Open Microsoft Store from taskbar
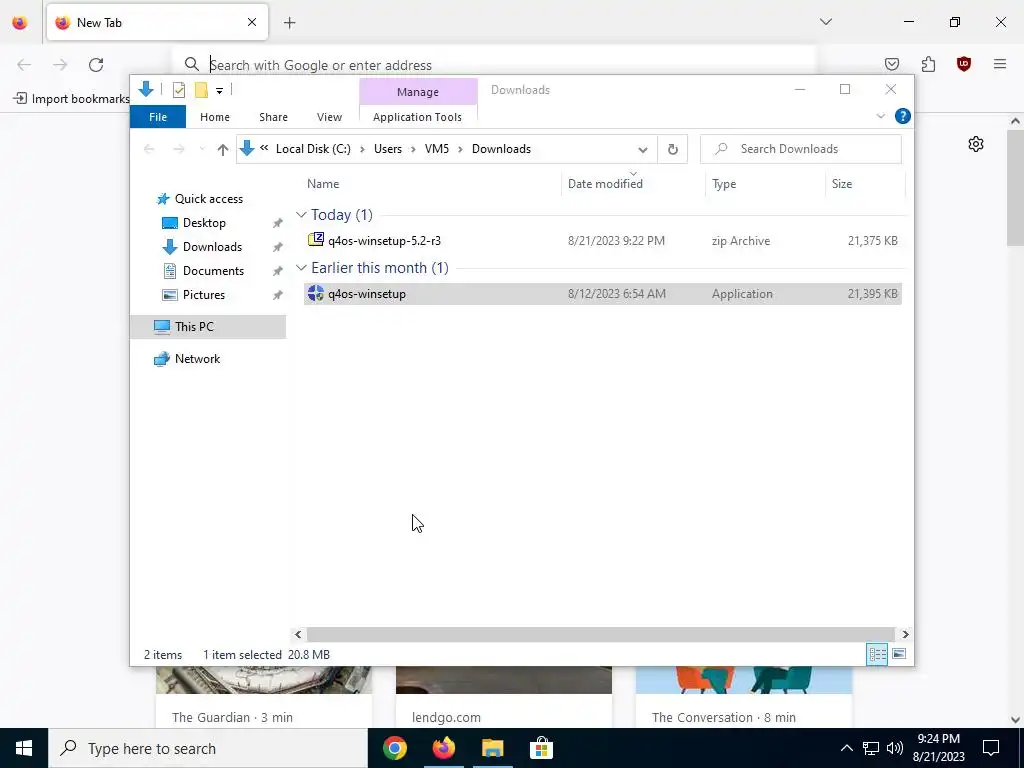This screenshot has height=768, width=1024. pyautogui.click(x=541, y=748)
